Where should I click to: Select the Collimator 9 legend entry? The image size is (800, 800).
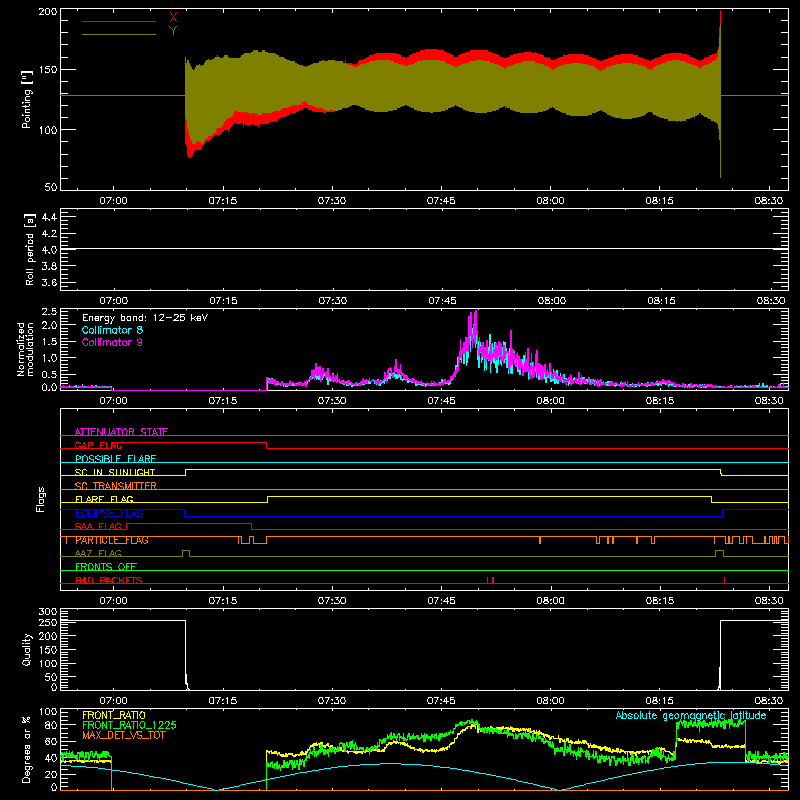(x=112, y=342)
